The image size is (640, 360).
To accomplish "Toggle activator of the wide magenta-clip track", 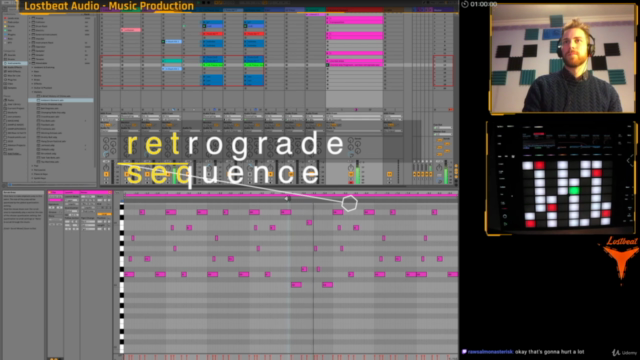I will pos(351,174).
